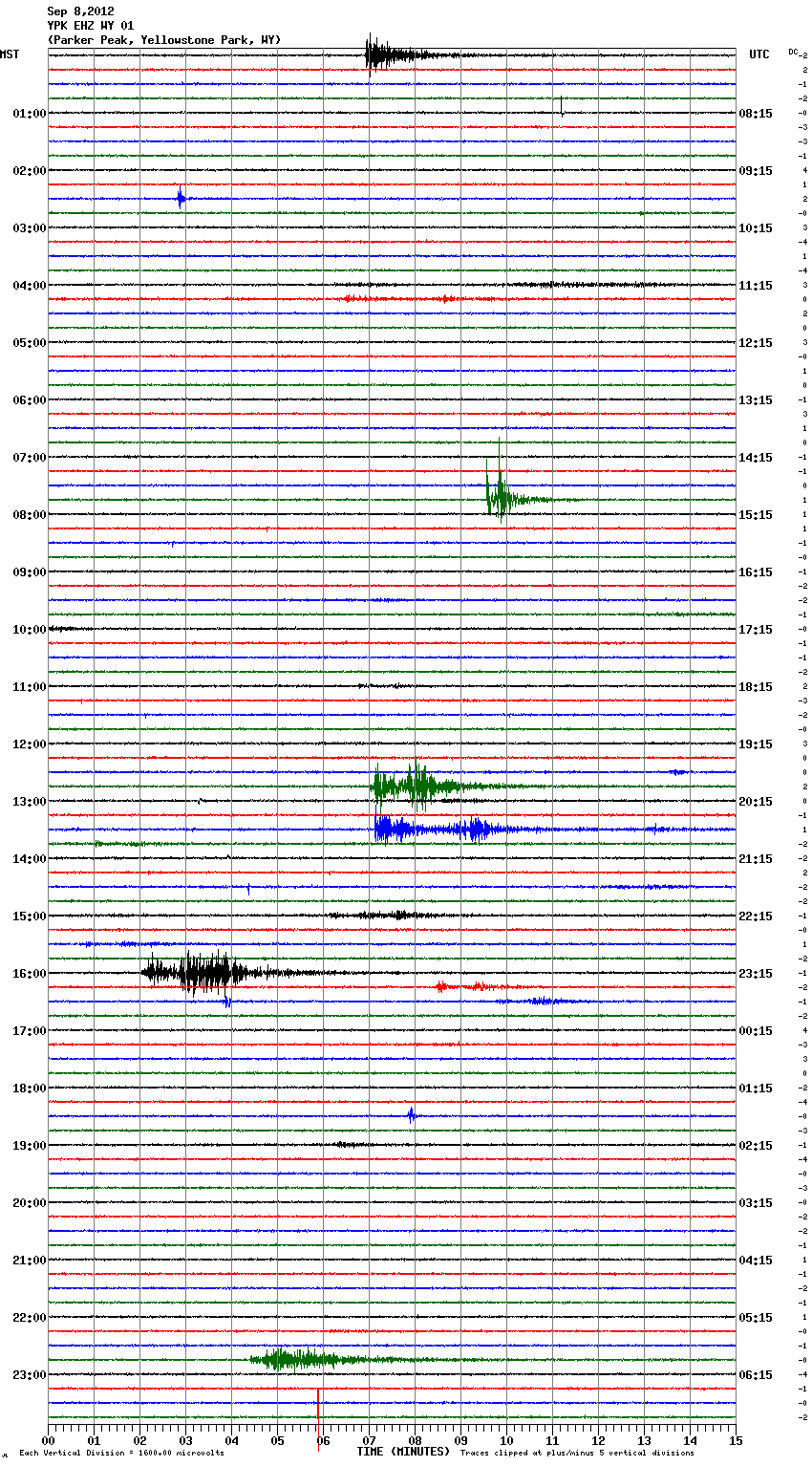This screenshot has width=812, height=1466.
Task: Click the x-axis minute tick label 03
Action: (185, 1440)
